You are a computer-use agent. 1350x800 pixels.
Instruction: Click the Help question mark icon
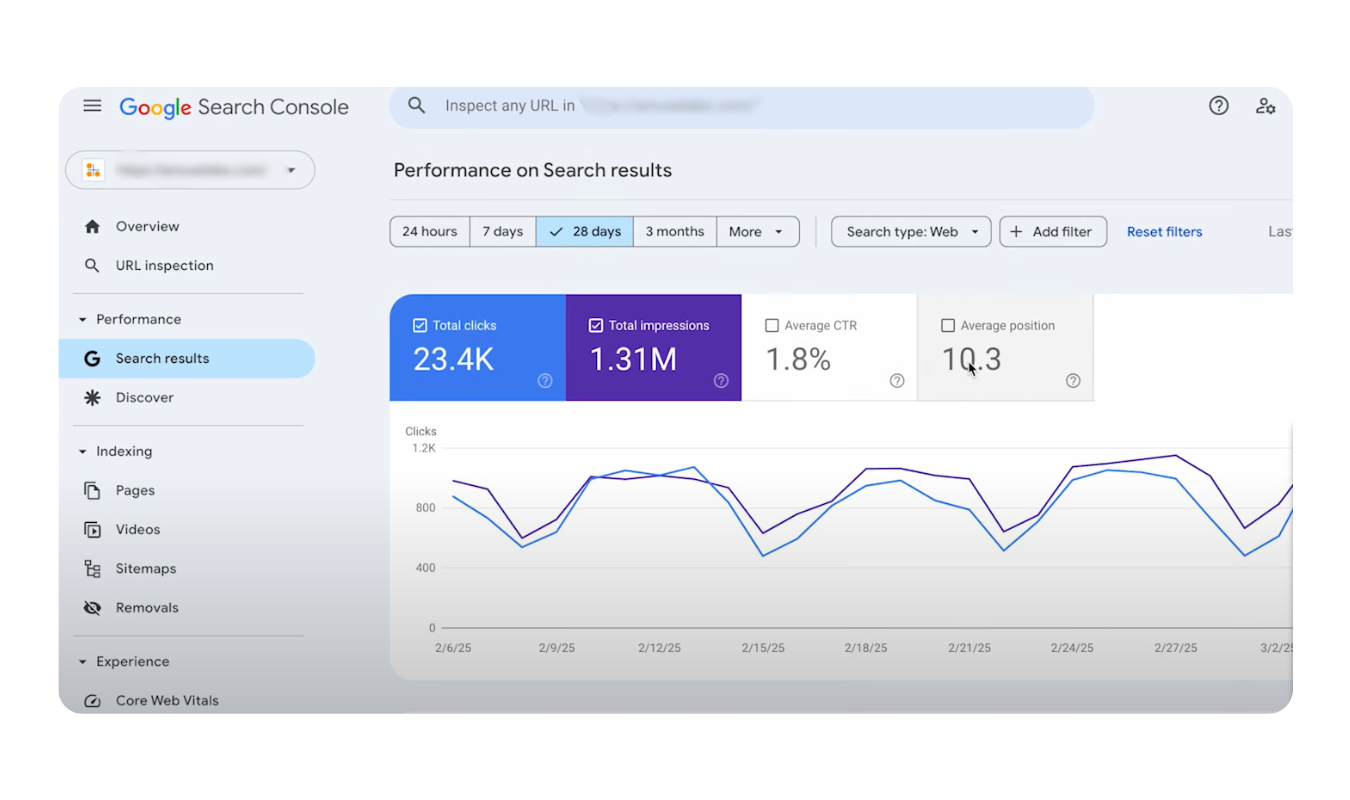[1218, 106]
